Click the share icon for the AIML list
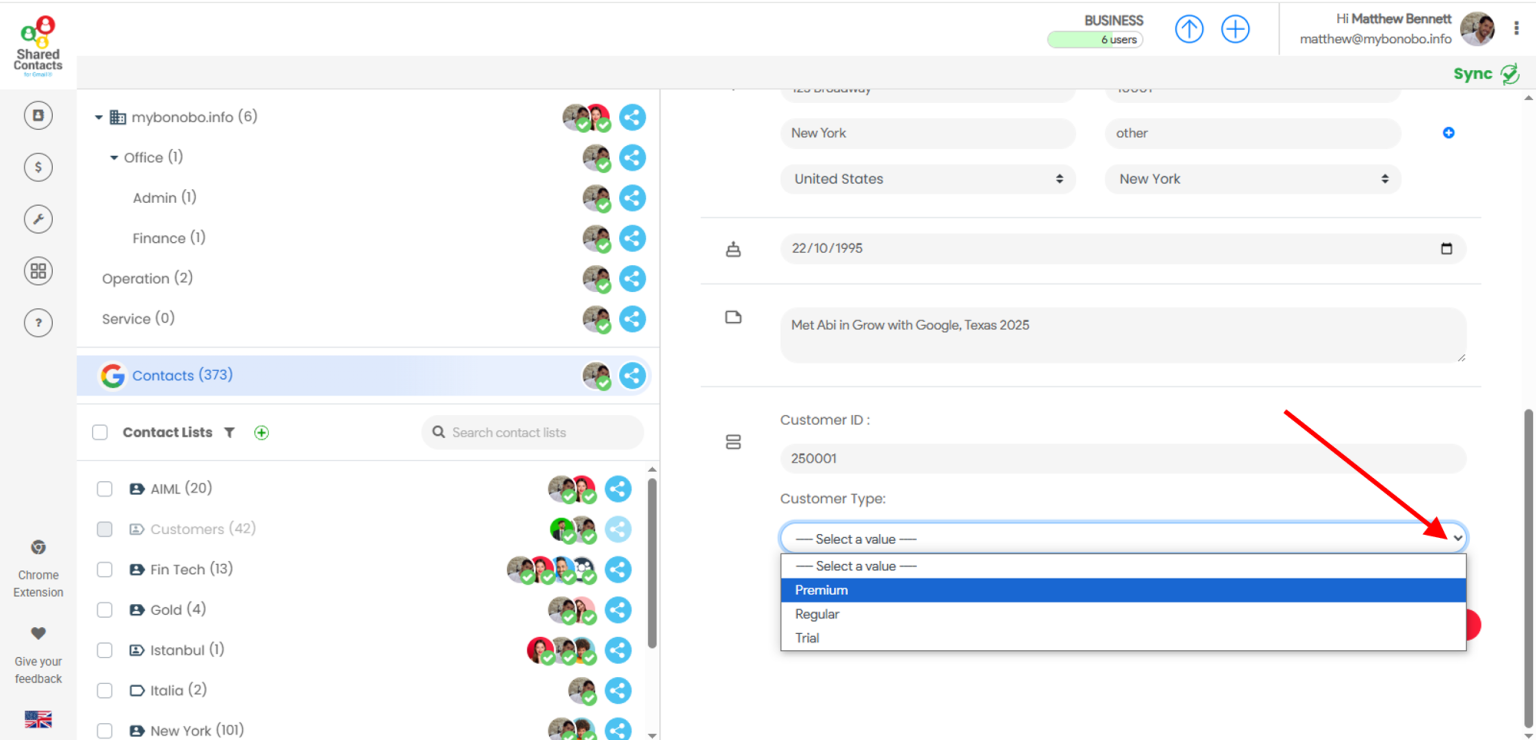 click(618, 489)
